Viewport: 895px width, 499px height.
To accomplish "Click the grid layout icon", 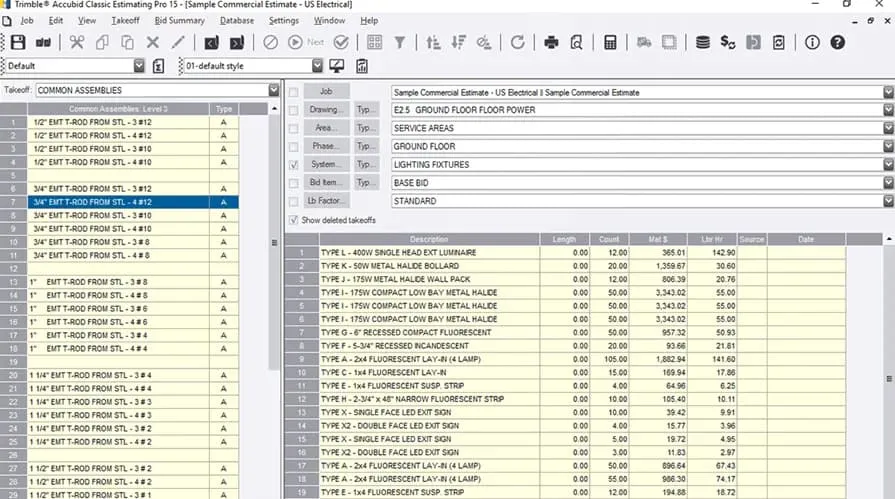I will [374, 42].
